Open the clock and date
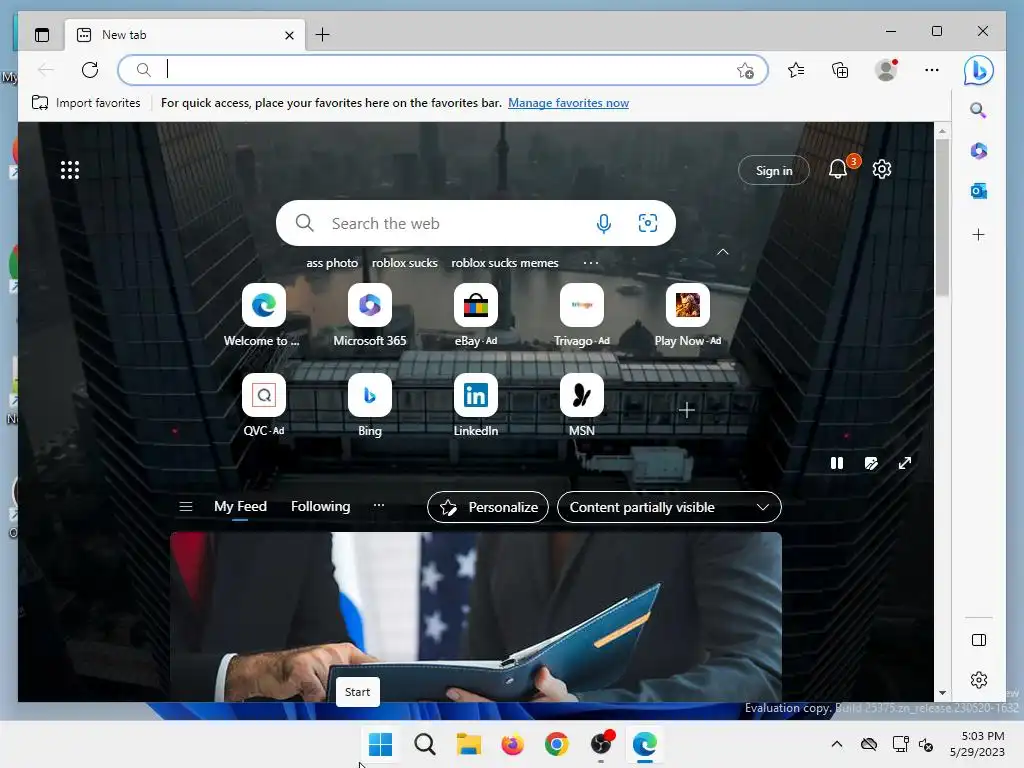This screenshot has height=768, width=1024. click(978, 744)
